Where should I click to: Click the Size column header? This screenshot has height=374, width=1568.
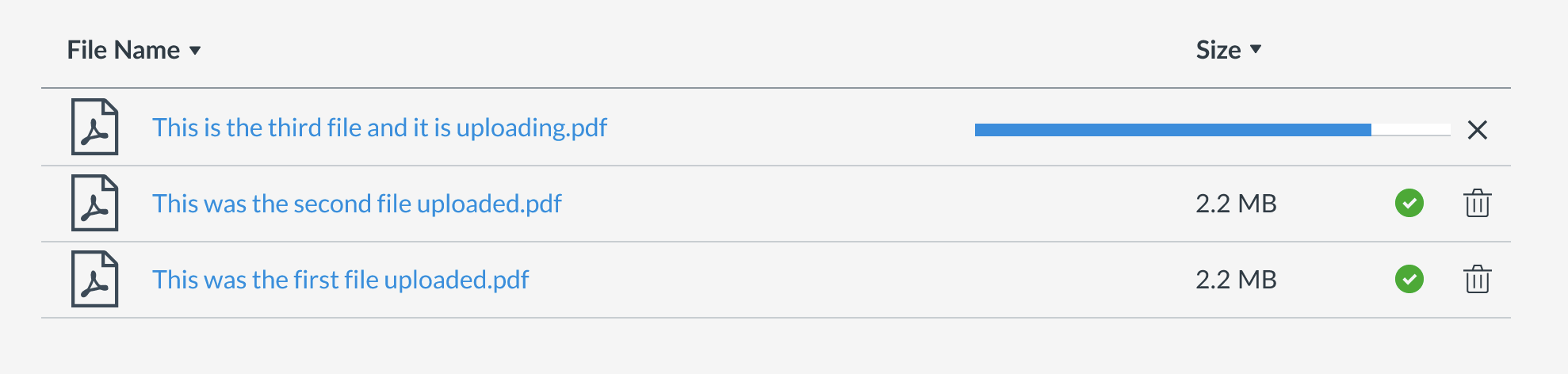coord(1218,50)
